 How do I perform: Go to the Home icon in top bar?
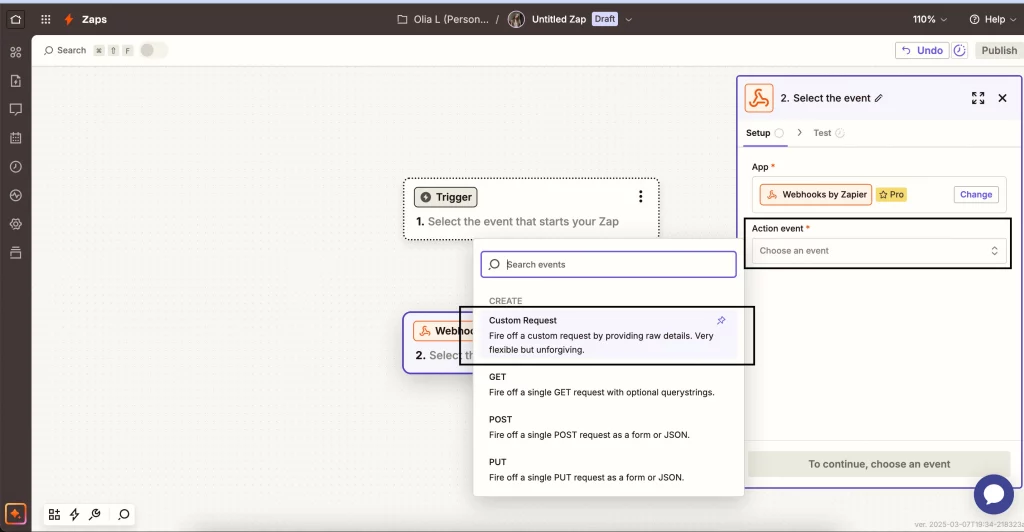(x=16, y=20)
